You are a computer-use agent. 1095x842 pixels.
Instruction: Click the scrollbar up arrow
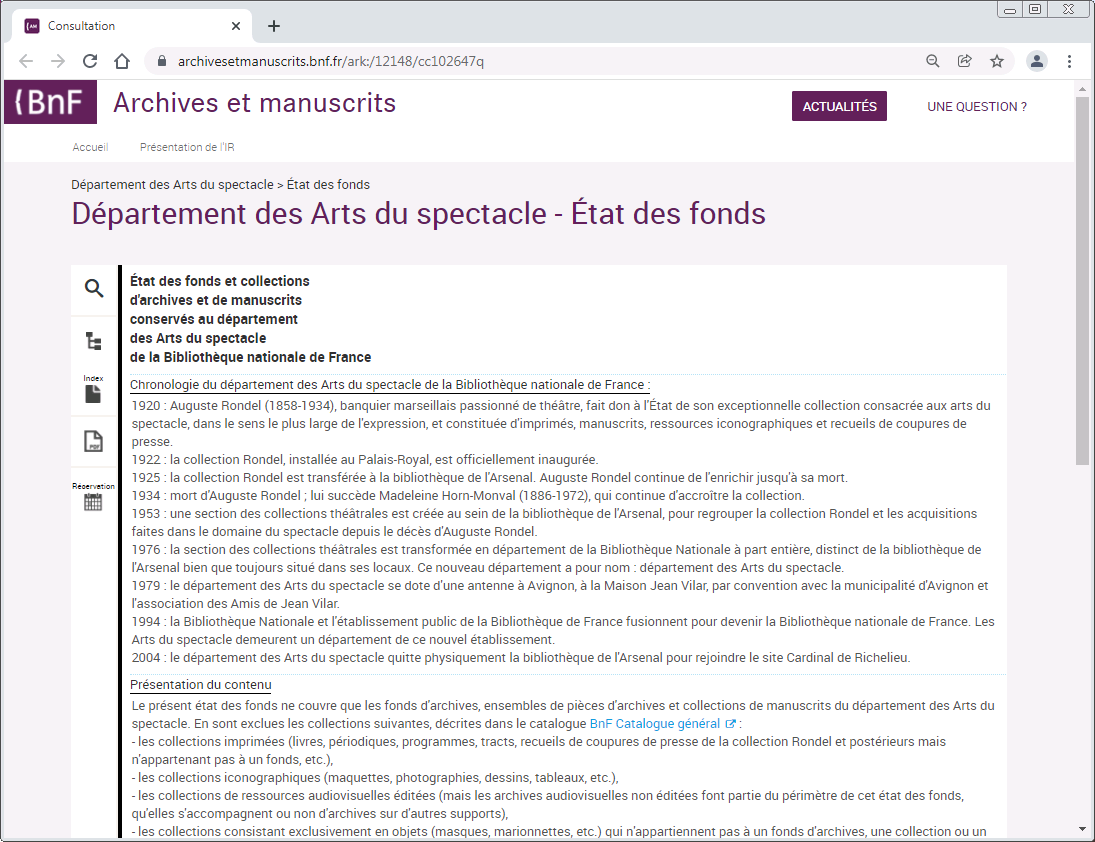(x=1082, y=89)
